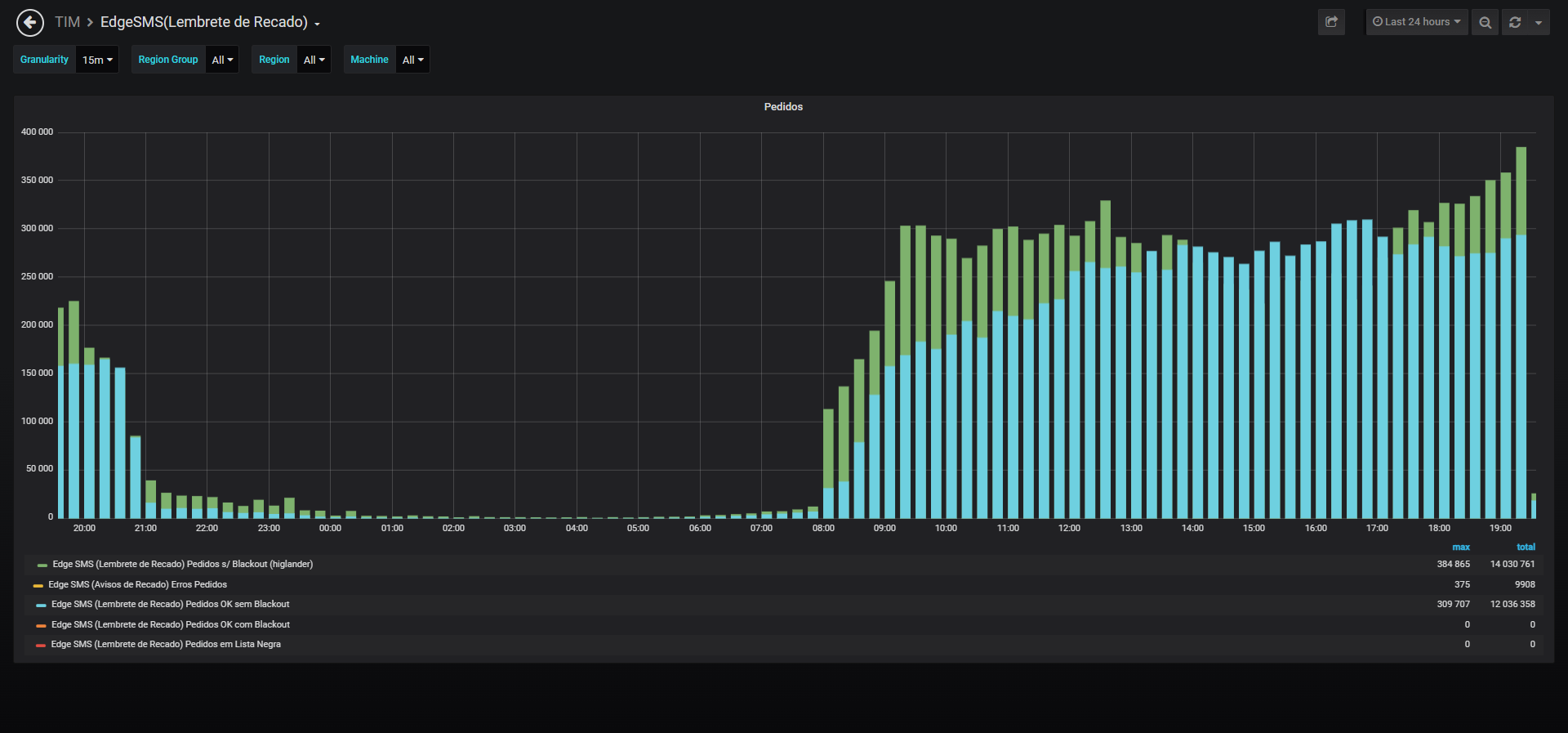Open the share dashboard icon

coord(1331,22)
